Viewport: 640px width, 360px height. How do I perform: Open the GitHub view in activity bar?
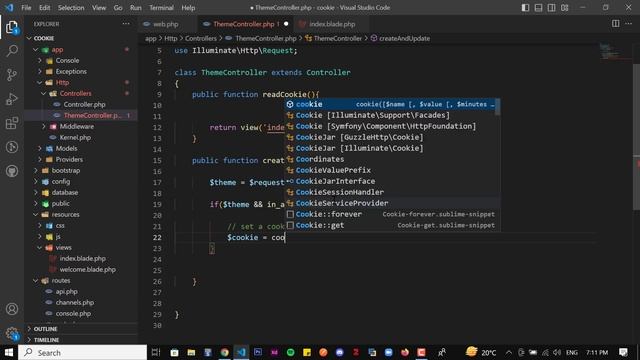click(12, 171)
